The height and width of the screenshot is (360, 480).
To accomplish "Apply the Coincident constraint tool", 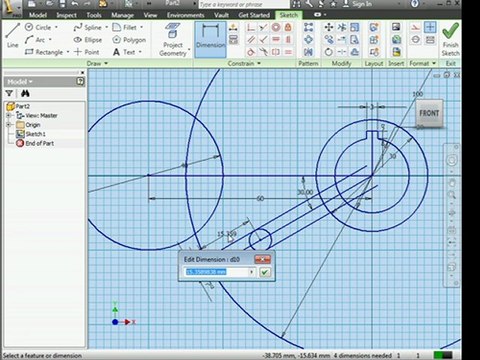I will point(251,27).
